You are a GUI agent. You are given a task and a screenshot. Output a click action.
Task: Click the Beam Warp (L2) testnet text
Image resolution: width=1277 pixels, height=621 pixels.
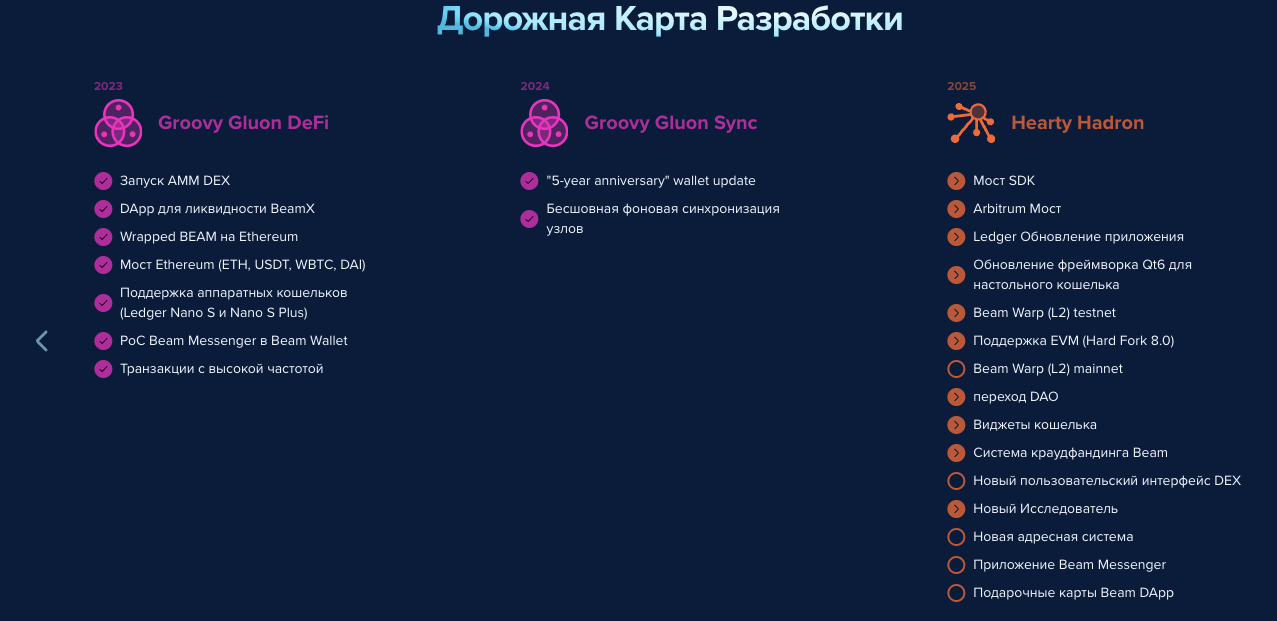[x=1044, y=313]
